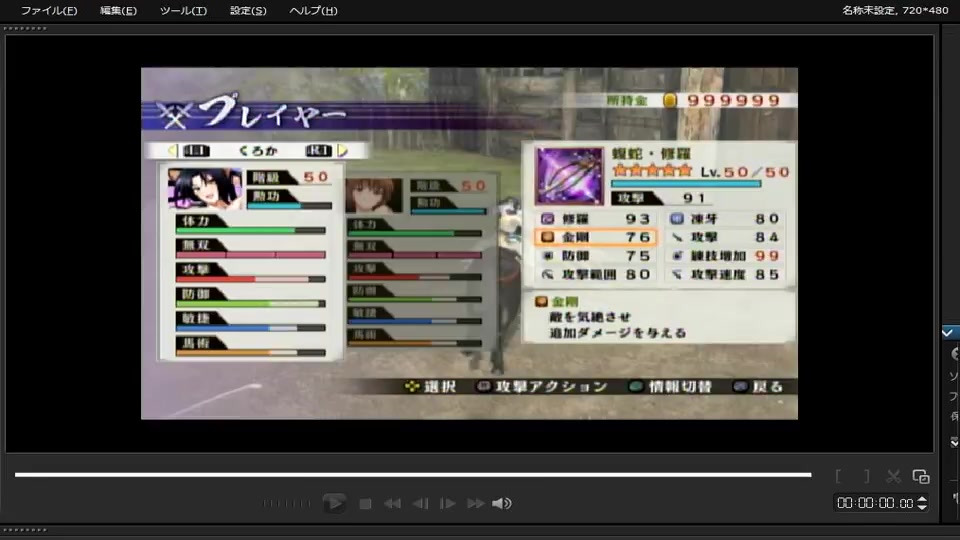Decrease the timecode with the down arrow
This screenshot has height=540, width=960.
click(922, 508)
